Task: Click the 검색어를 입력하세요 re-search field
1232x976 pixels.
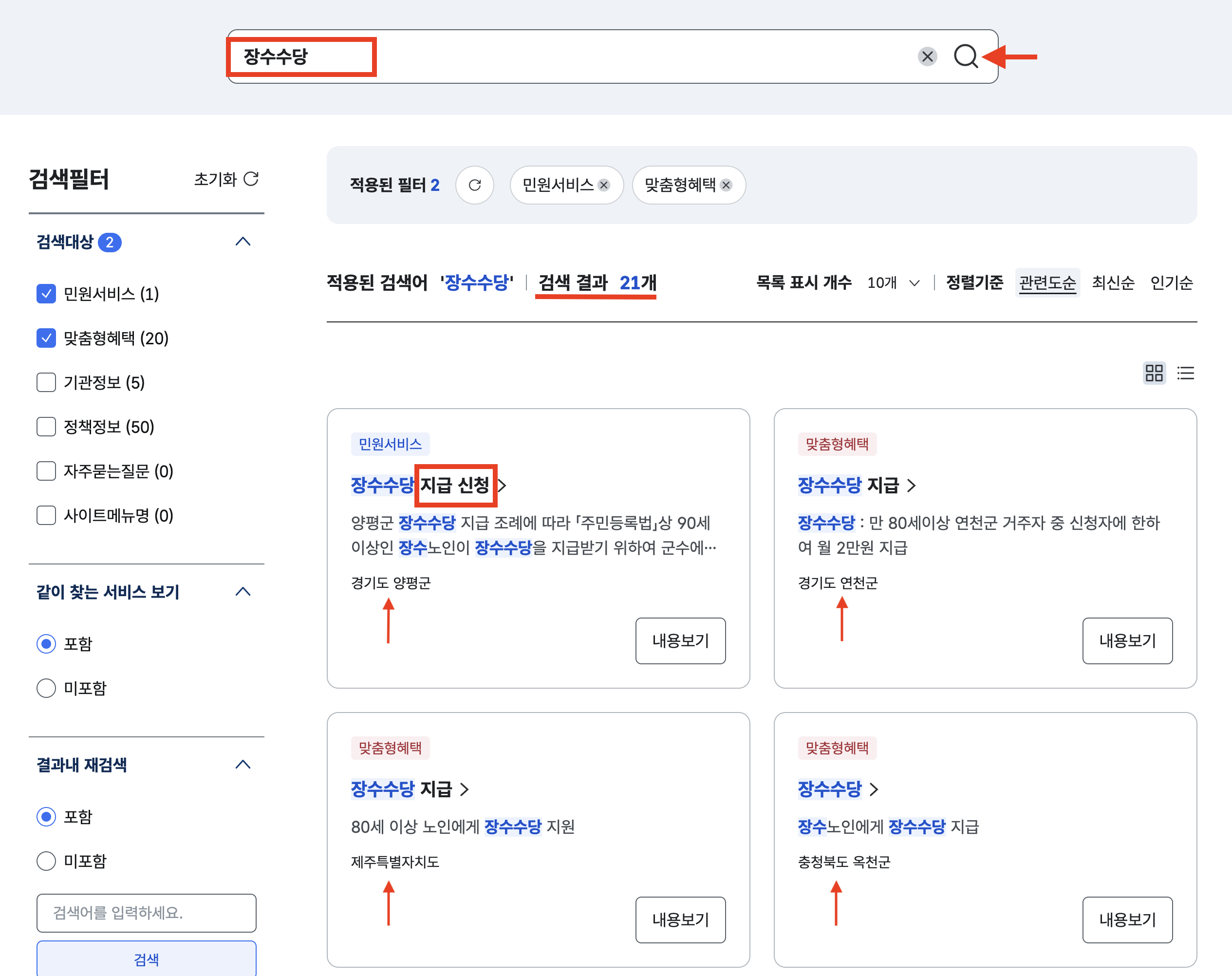Action: [146, 913]
